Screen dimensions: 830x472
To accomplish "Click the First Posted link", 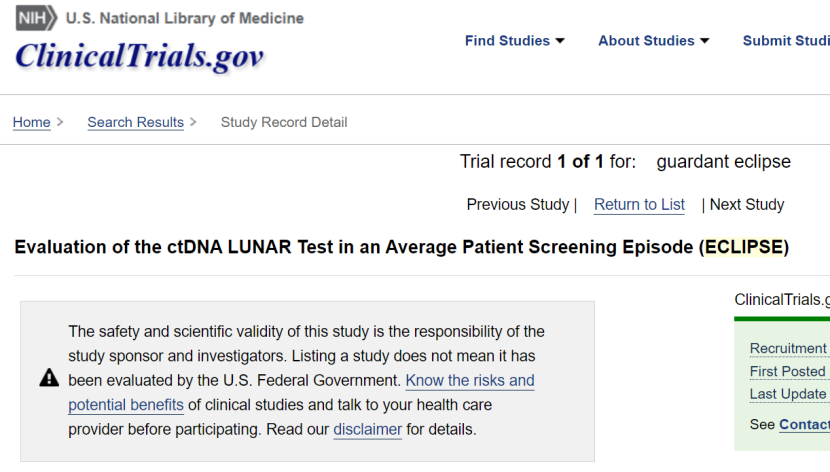I will pos(788,372).
